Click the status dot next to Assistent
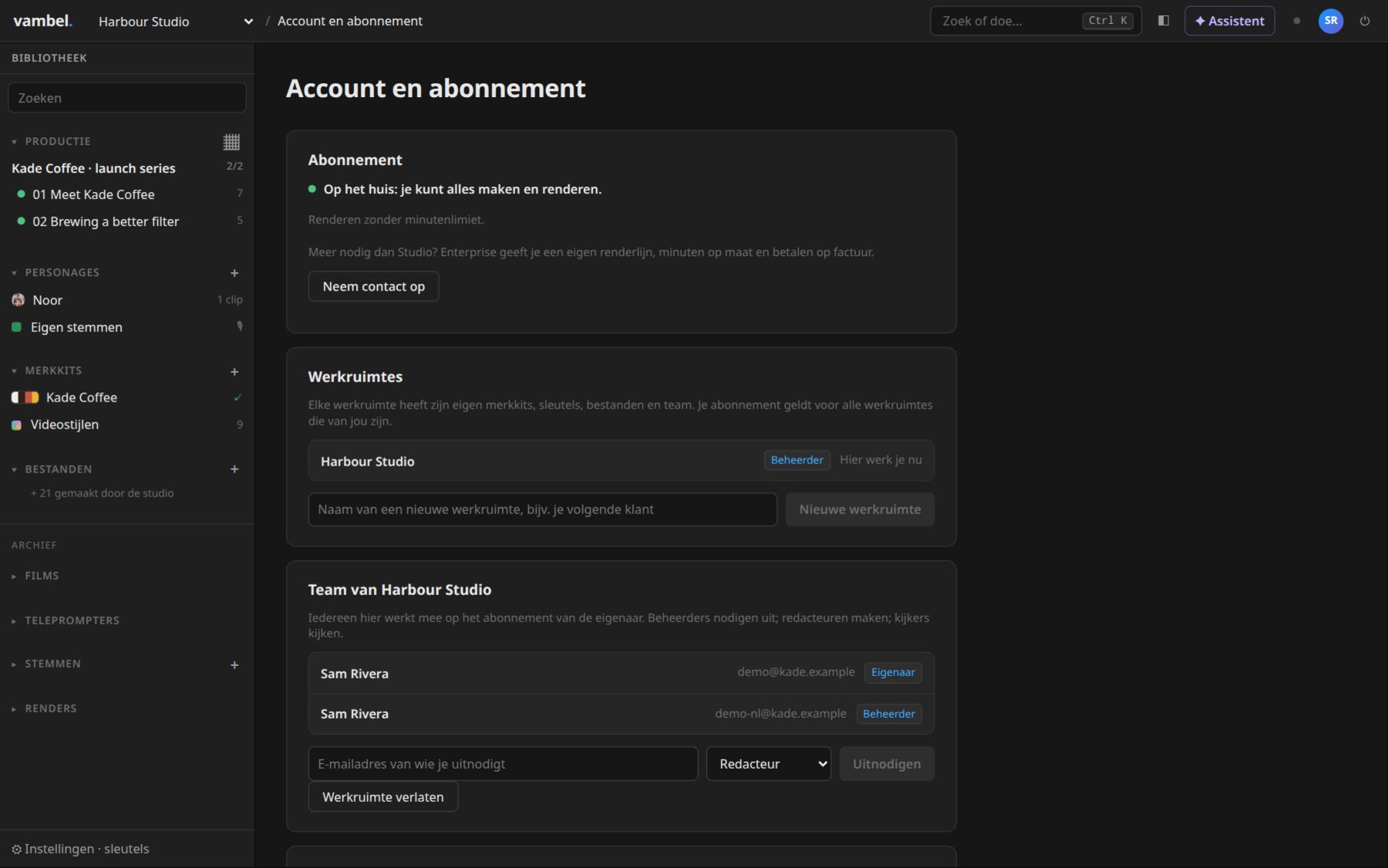 1297,21
